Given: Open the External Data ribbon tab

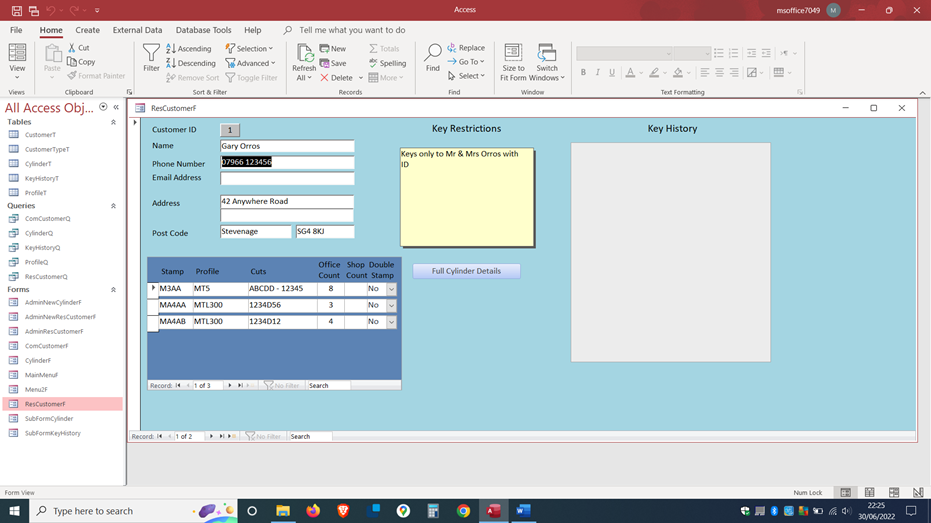Looking at the screenshot, I should (137, 30).
